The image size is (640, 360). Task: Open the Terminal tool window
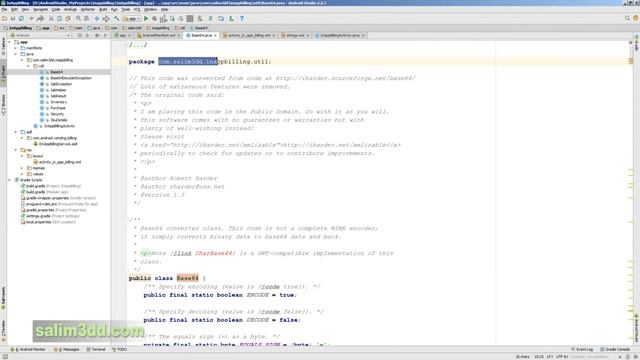pyautogui.click(x=96, y=350)
